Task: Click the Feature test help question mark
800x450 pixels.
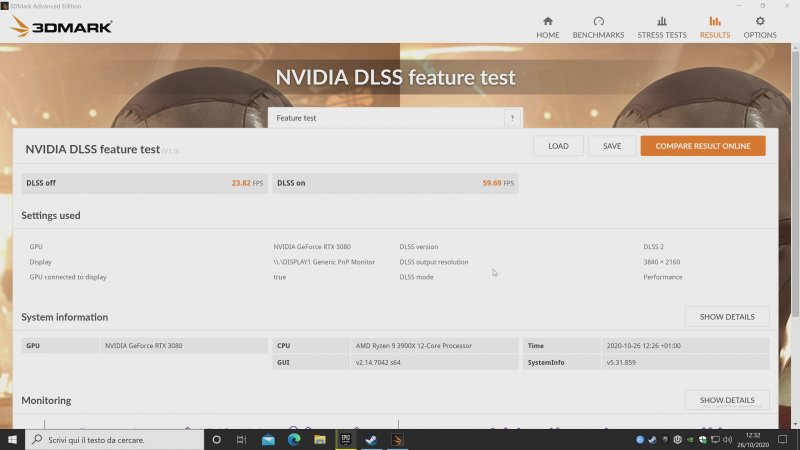Action: coord(512,118)
